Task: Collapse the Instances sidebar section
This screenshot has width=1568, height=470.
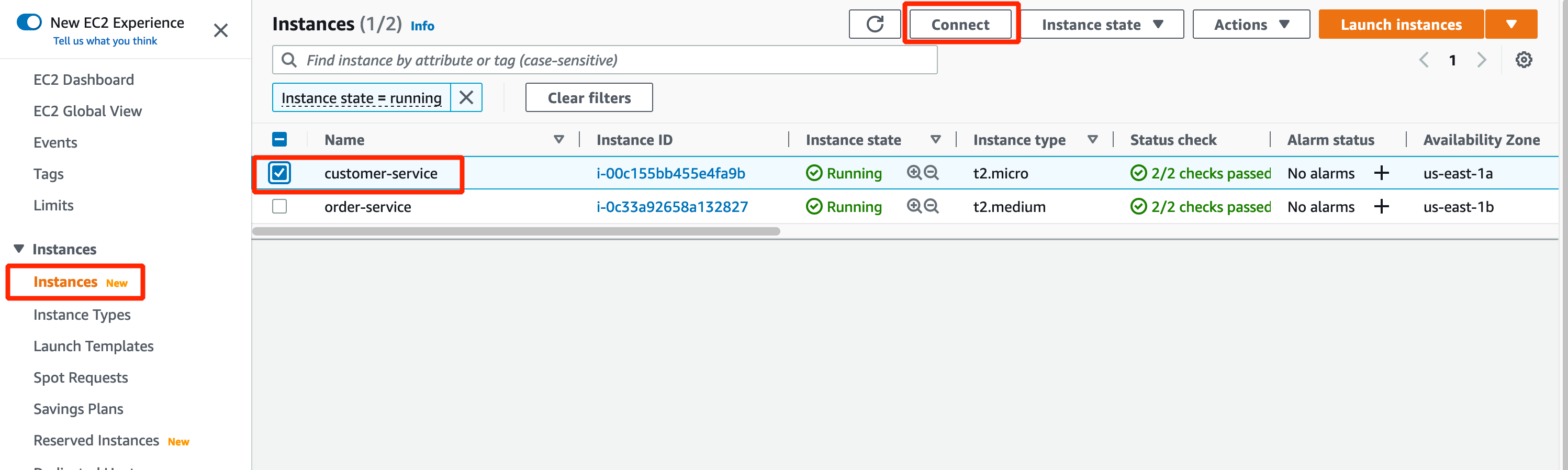Action: 19,249
